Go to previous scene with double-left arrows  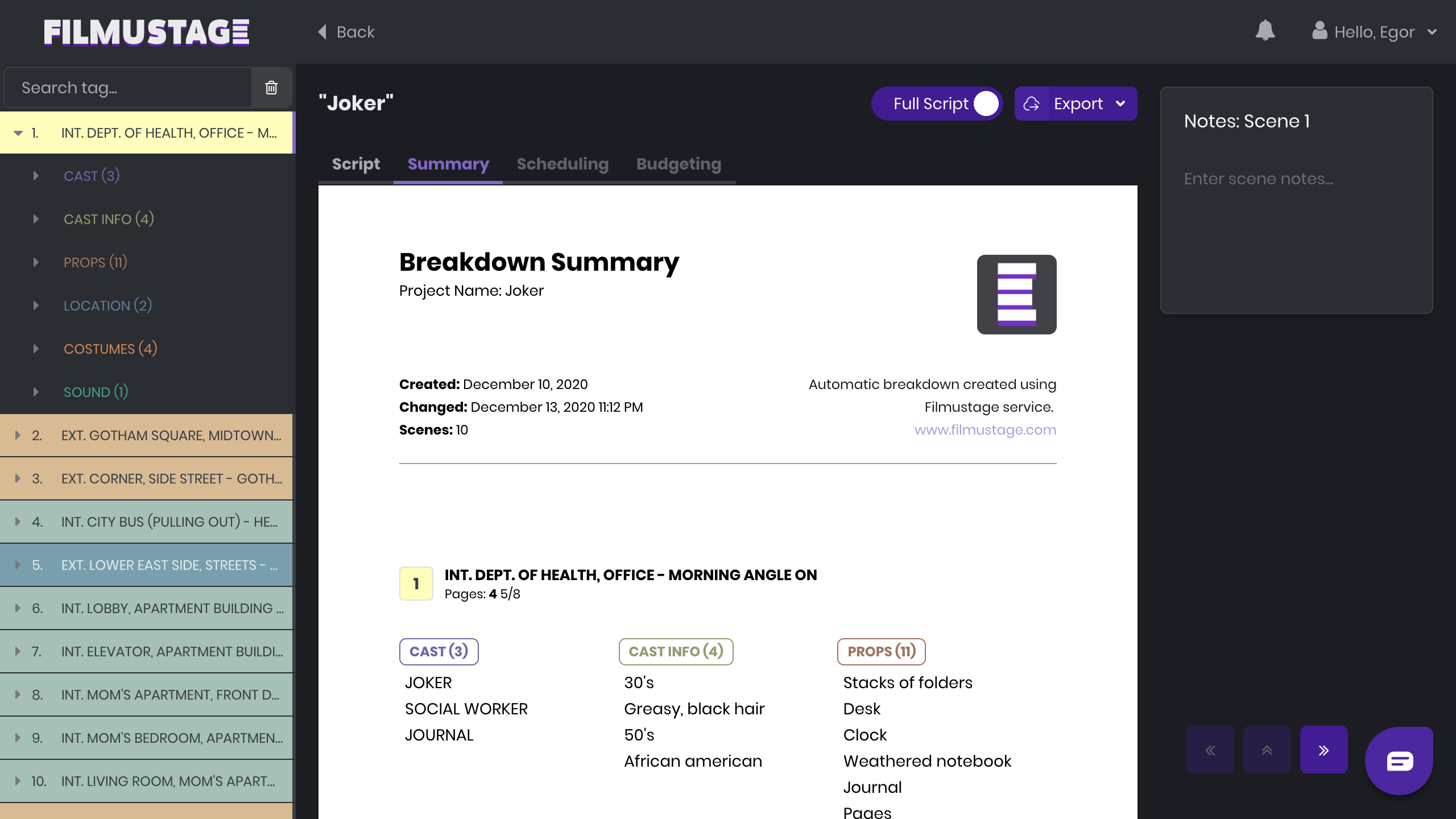pyautogui.click(x=1210, y=750)
